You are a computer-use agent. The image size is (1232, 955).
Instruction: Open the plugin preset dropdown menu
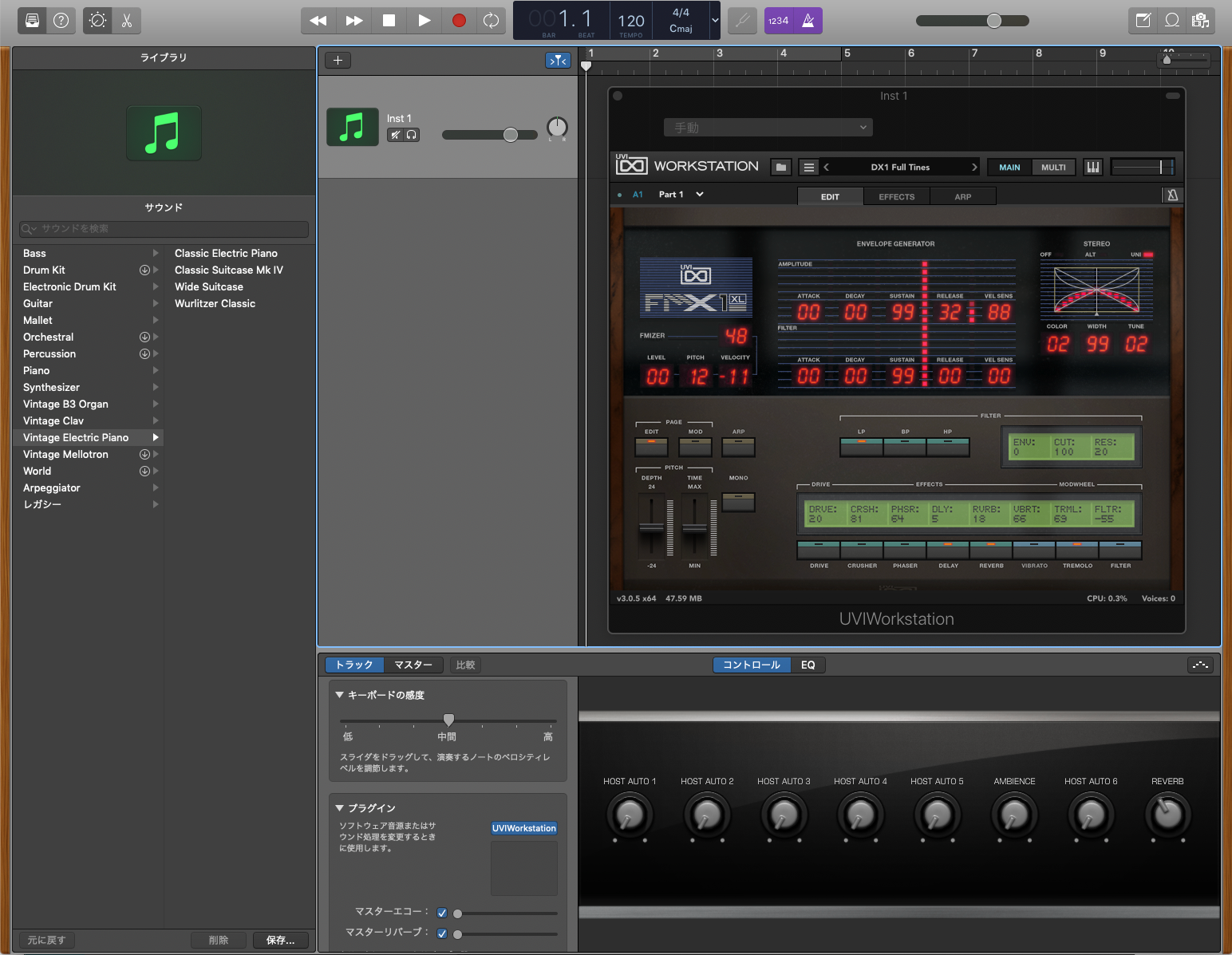click(x=768, y=128)
